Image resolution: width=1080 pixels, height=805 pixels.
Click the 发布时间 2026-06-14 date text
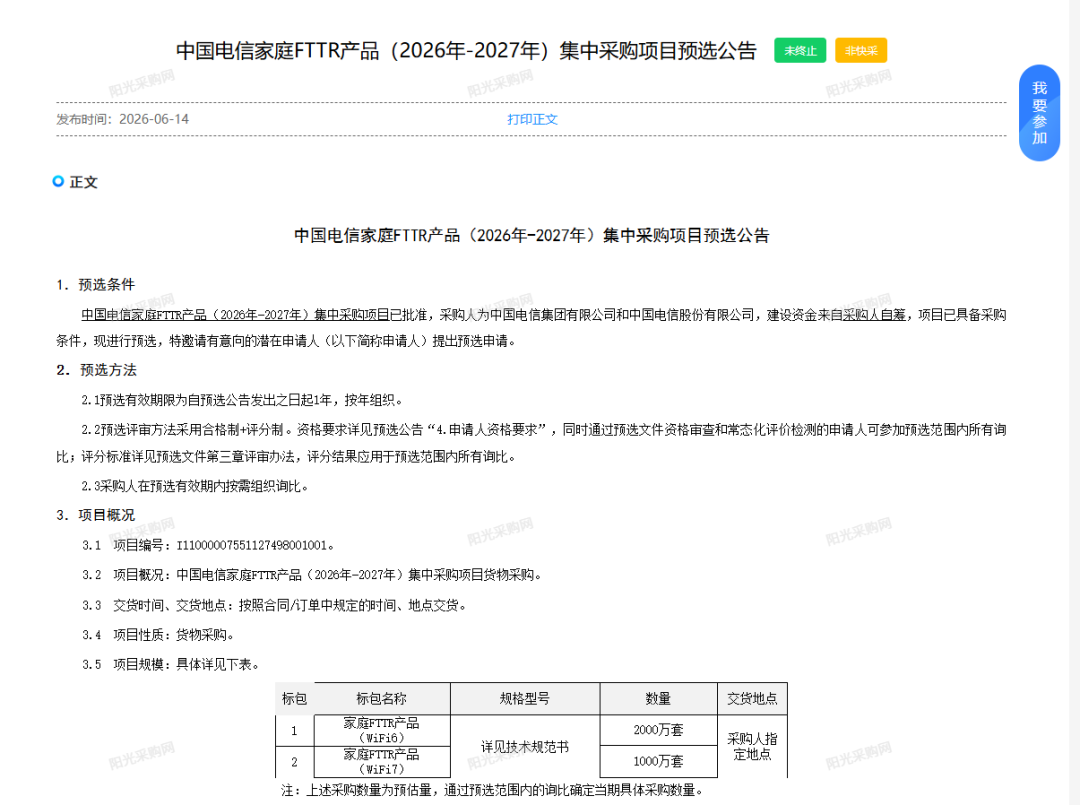(x=123, y=119)
